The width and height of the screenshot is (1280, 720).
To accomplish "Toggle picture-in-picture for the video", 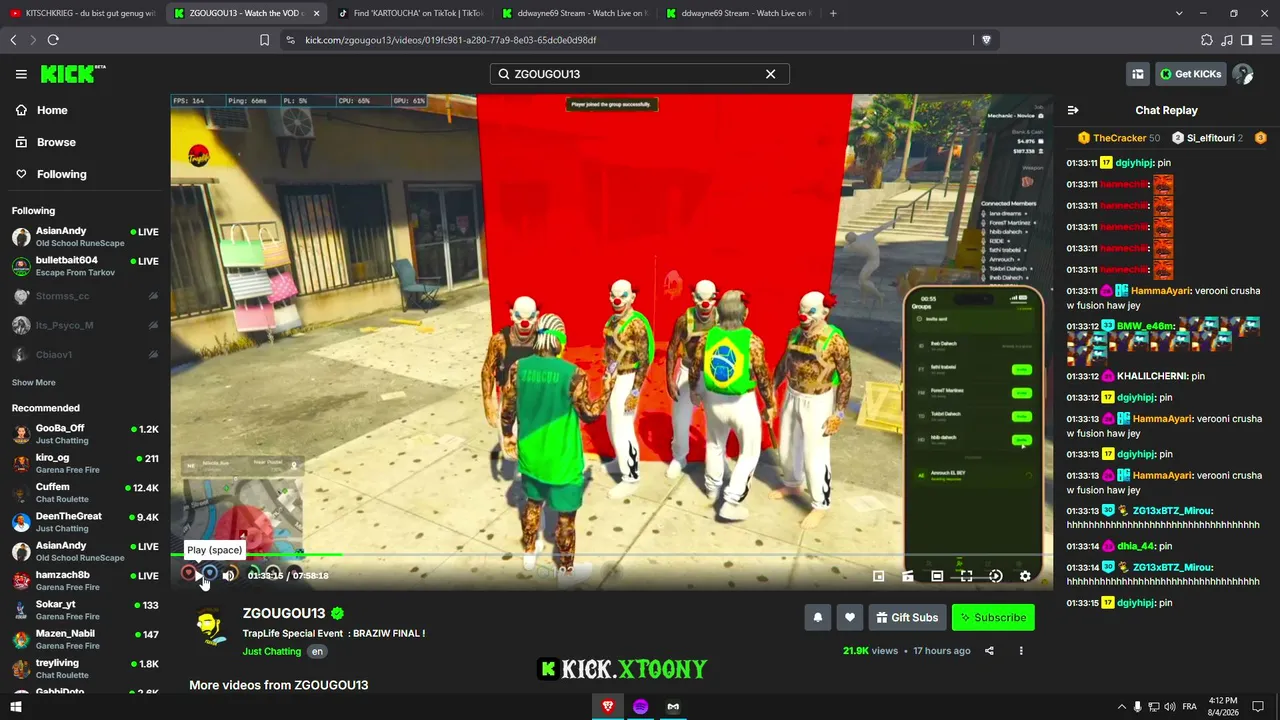I will coord(879,576).
